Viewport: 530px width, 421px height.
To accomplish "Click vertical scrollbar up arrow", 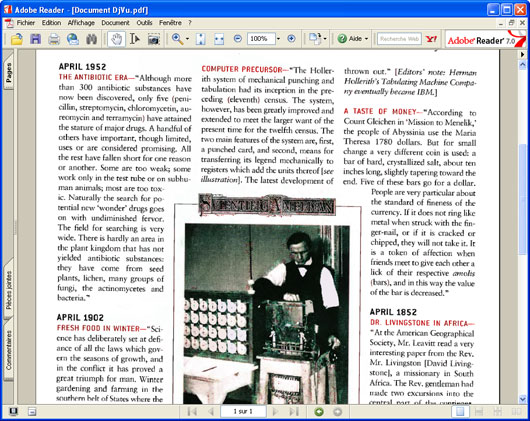I will [523, 64].
